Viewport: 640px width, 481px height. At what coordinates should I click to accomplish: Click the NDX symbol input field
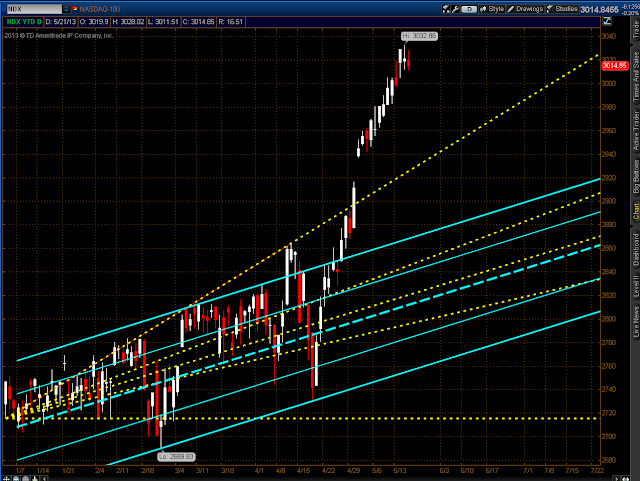pos(34,9)
